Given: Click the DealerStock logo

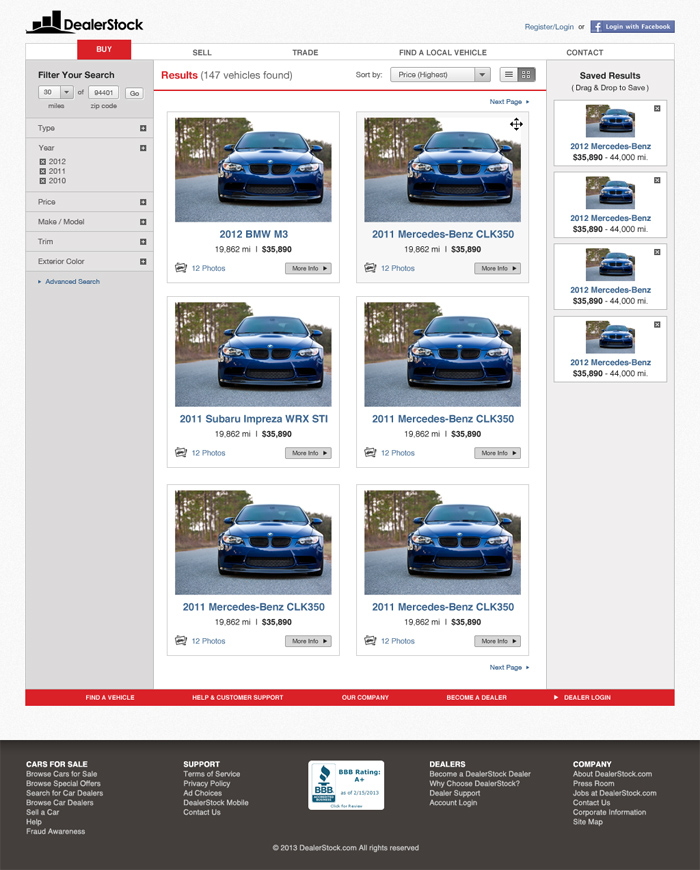Looking at the screenshot, I should tap(84, 23).
